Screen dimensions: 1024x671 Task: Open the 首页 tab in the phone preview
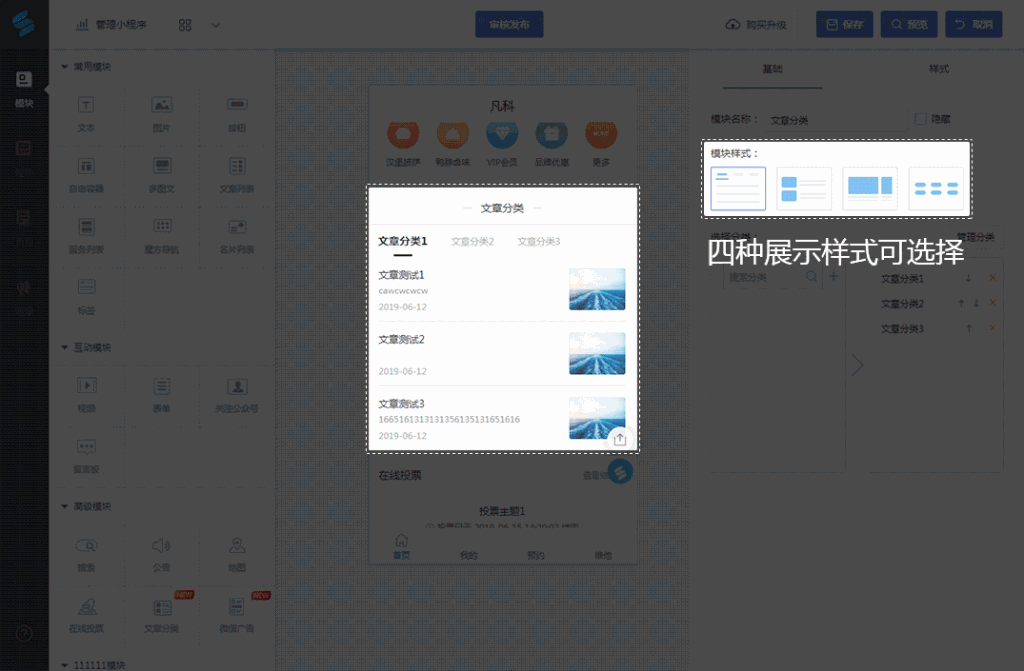pos(401,546)
